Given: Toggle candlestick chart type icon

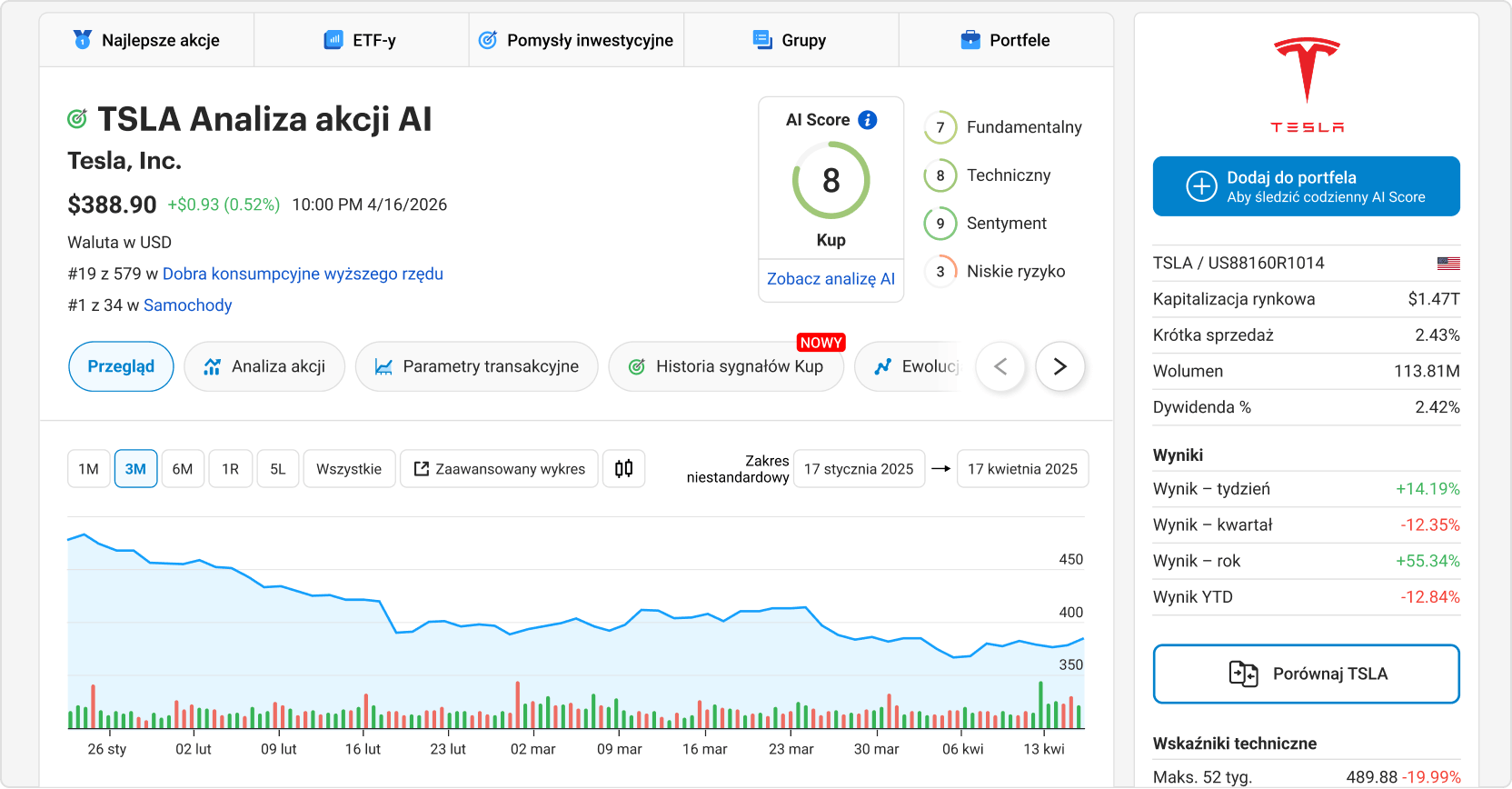Looking at the screenshot, I should [623, 469].
